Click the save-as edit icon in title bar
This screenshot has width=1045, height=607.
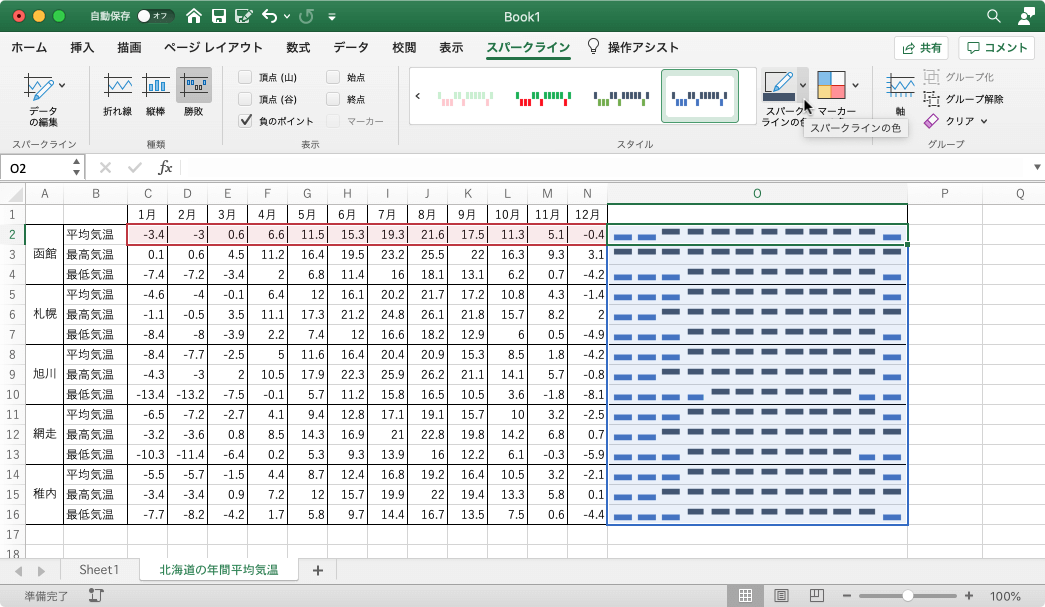pos(243,16)
